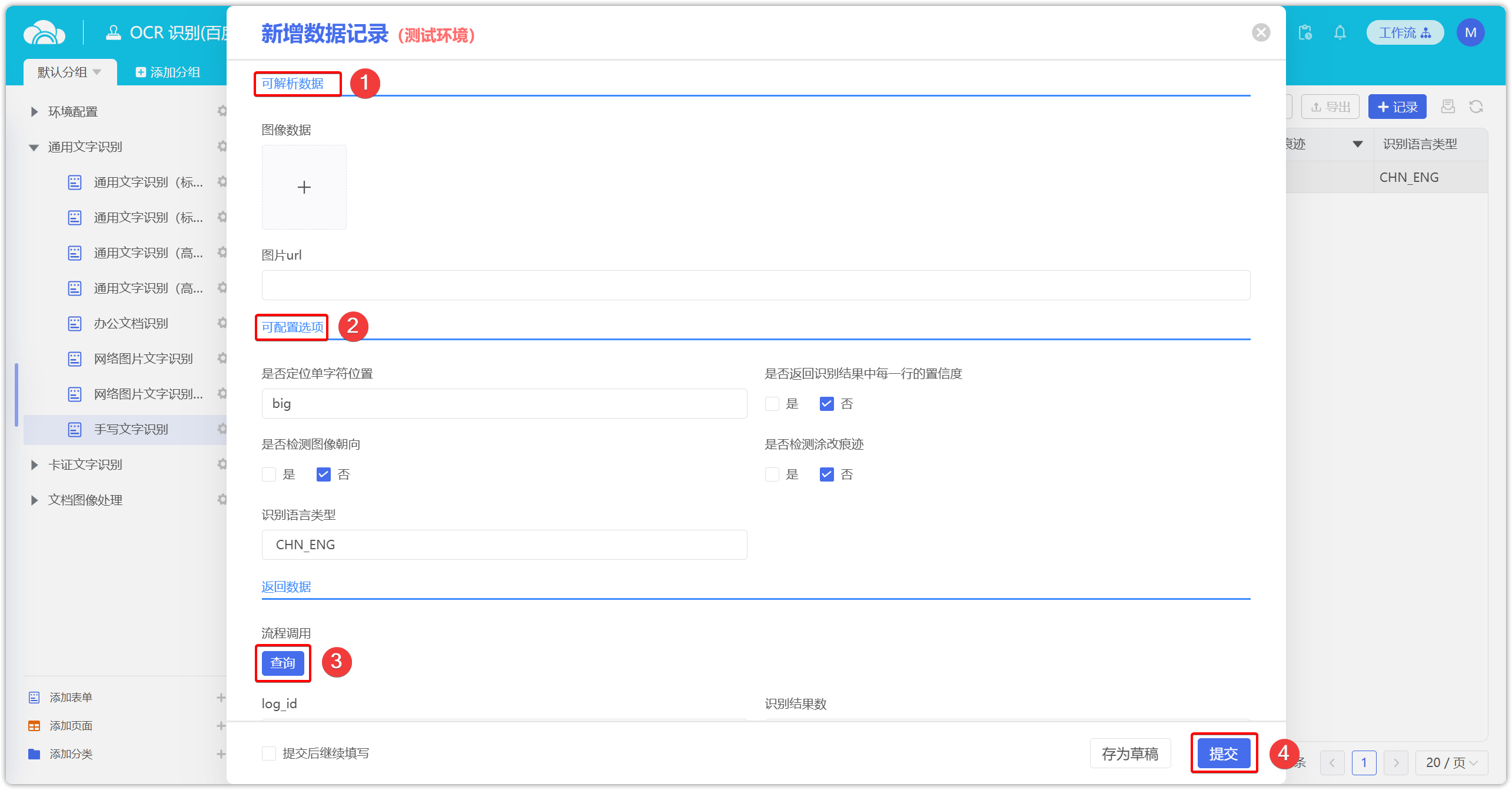
Task: Open column filter arrow in table header
Action: pos(1358,144)
